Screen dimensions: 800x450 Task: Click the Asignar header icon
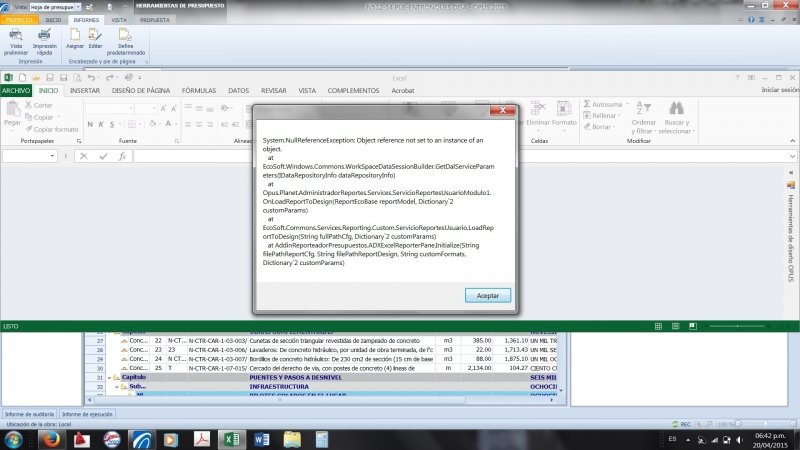[x=75, y=36]
